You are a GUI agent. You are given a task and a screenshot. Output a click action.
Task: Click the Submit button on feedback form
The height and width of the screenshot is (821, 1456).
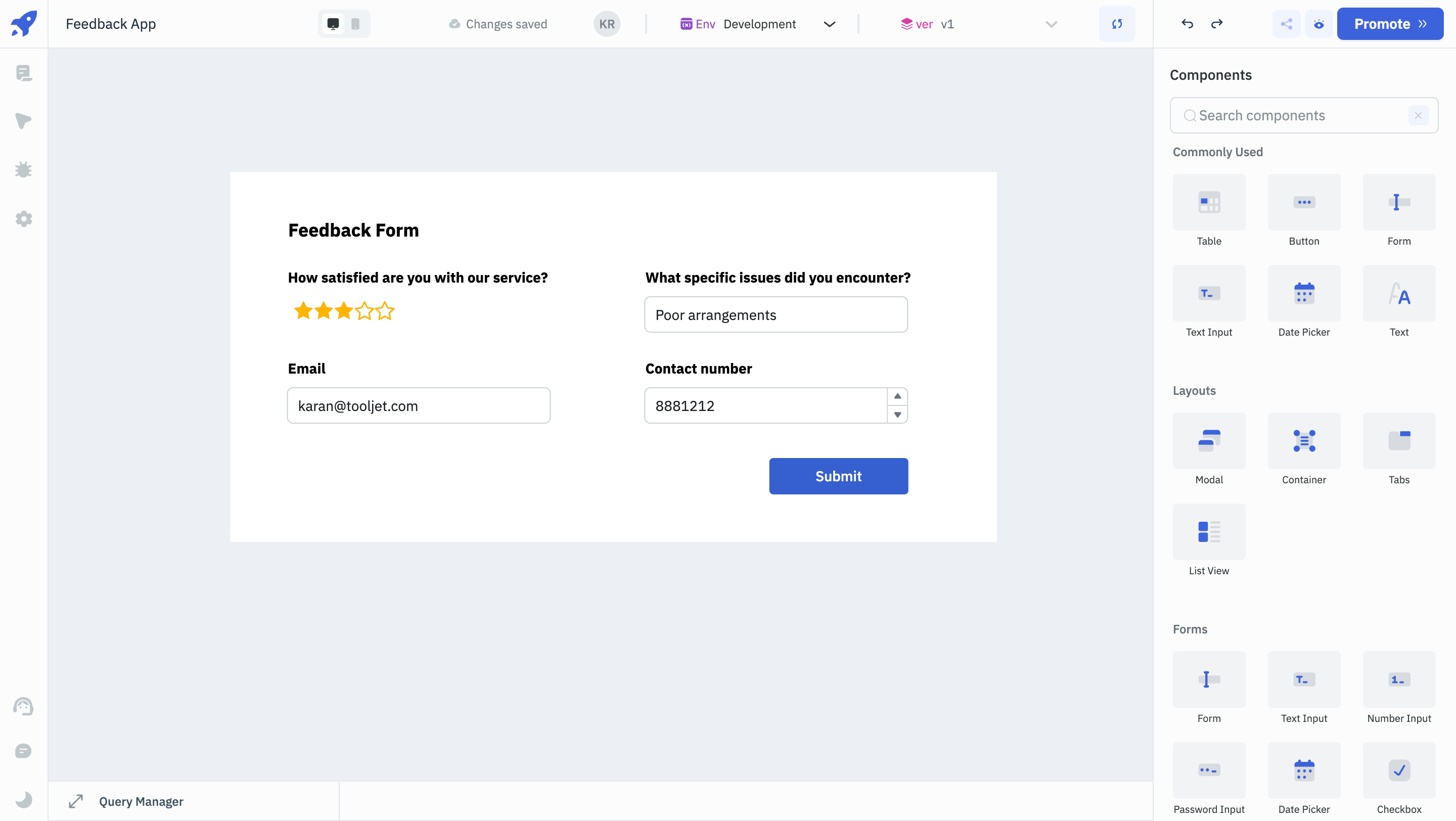click(x=838, y=476)
